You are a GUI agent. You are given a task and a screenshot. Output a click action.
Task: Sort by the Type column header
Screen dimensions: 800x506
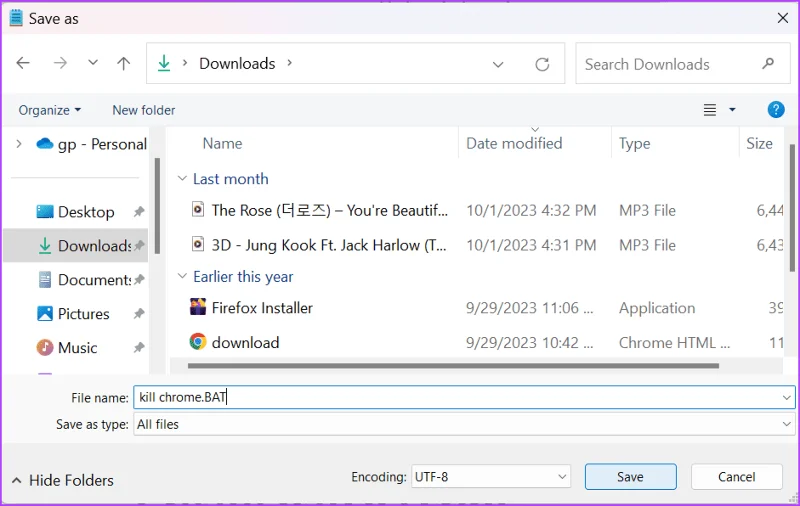[635, 143]
